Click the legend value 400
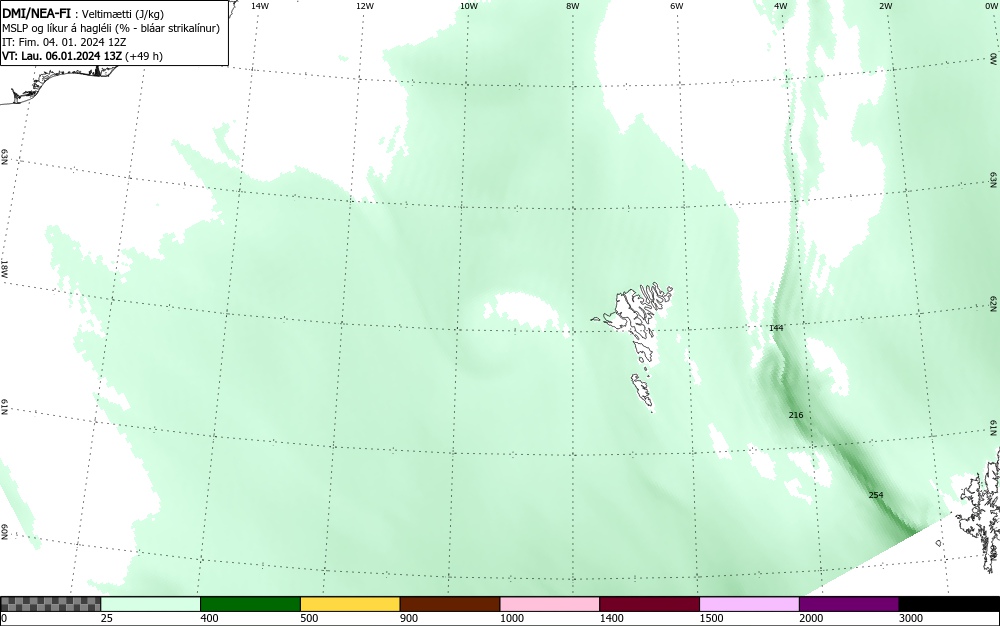The image size is (1000, 626). (209, 618)
